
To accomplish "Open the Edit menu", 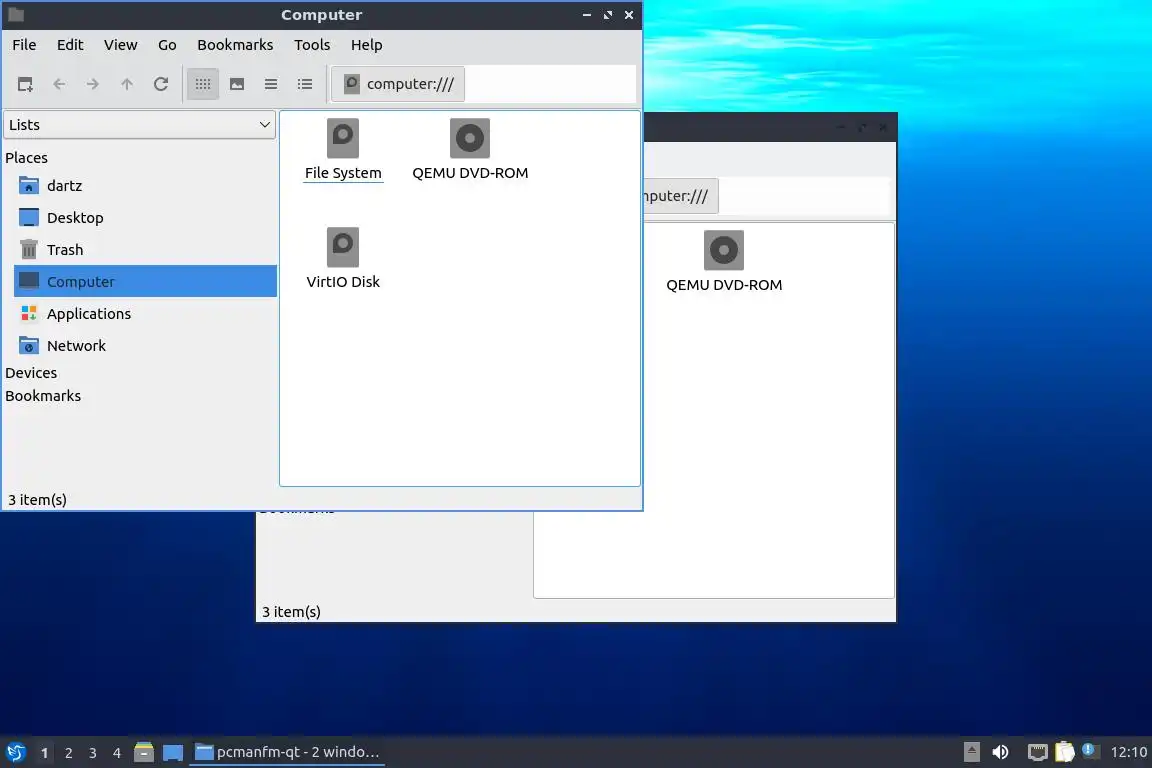I will coord(70,45).
